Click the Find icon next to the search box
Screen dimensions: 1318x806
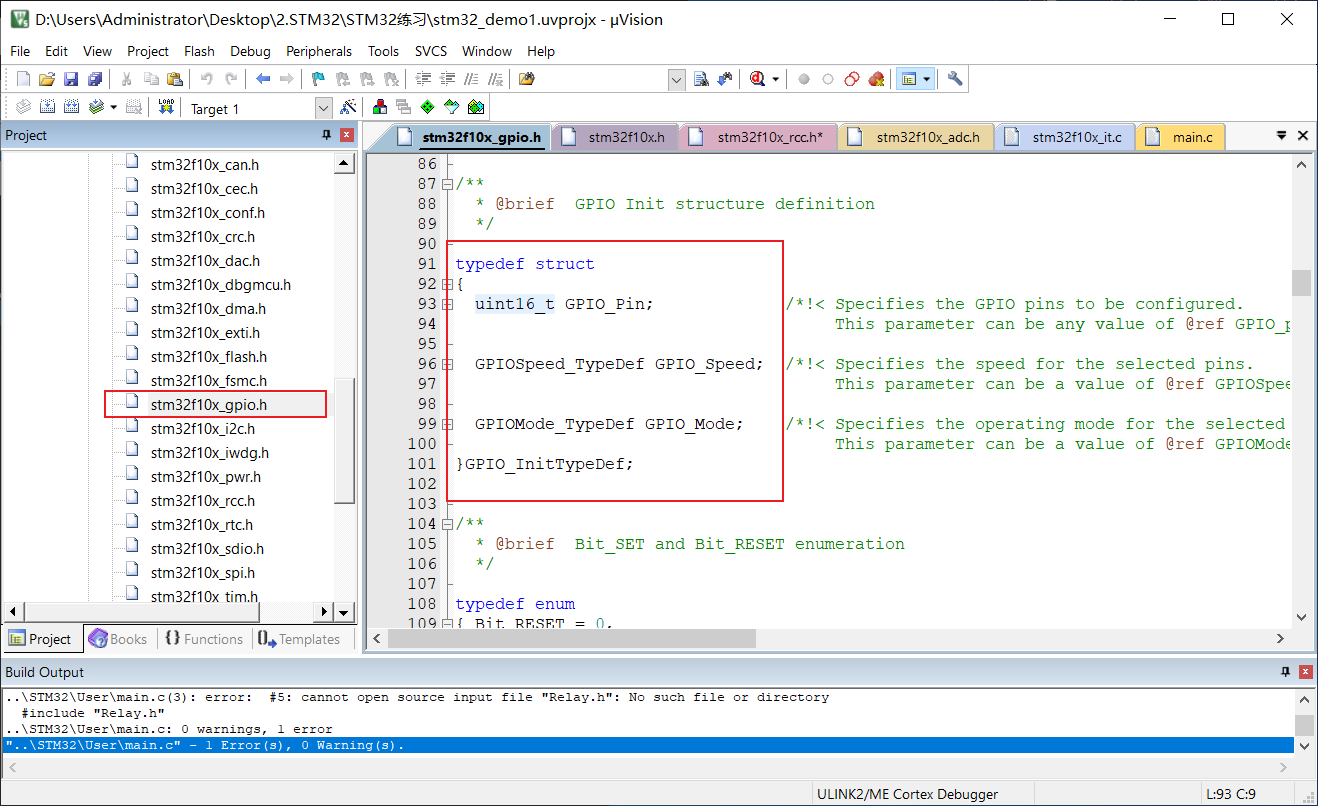click(x=701, y=79)
